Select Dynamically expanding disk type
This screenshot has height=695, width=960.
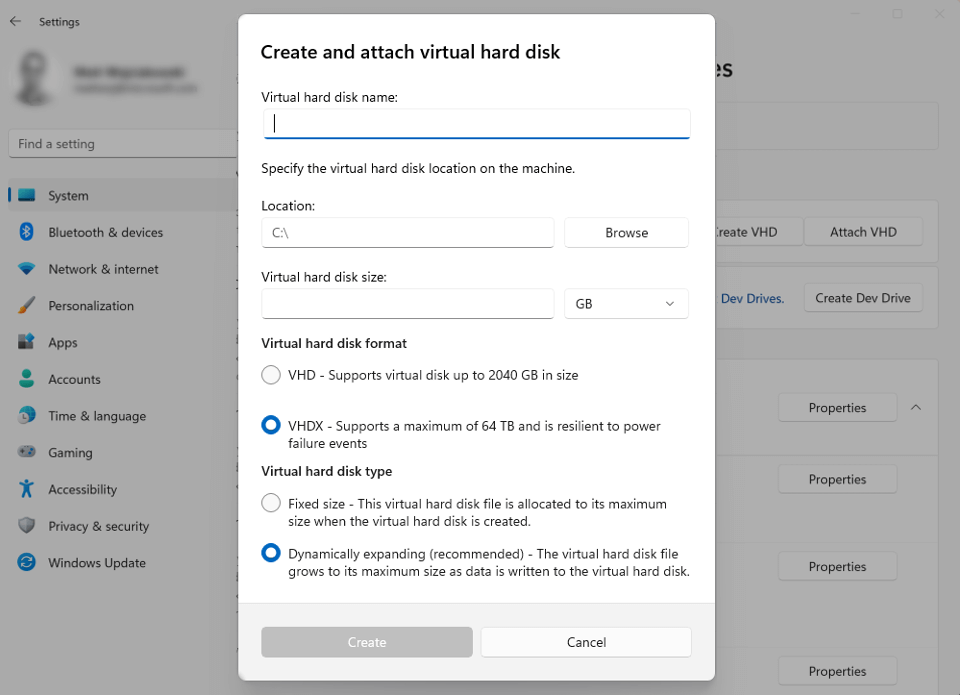270,552
